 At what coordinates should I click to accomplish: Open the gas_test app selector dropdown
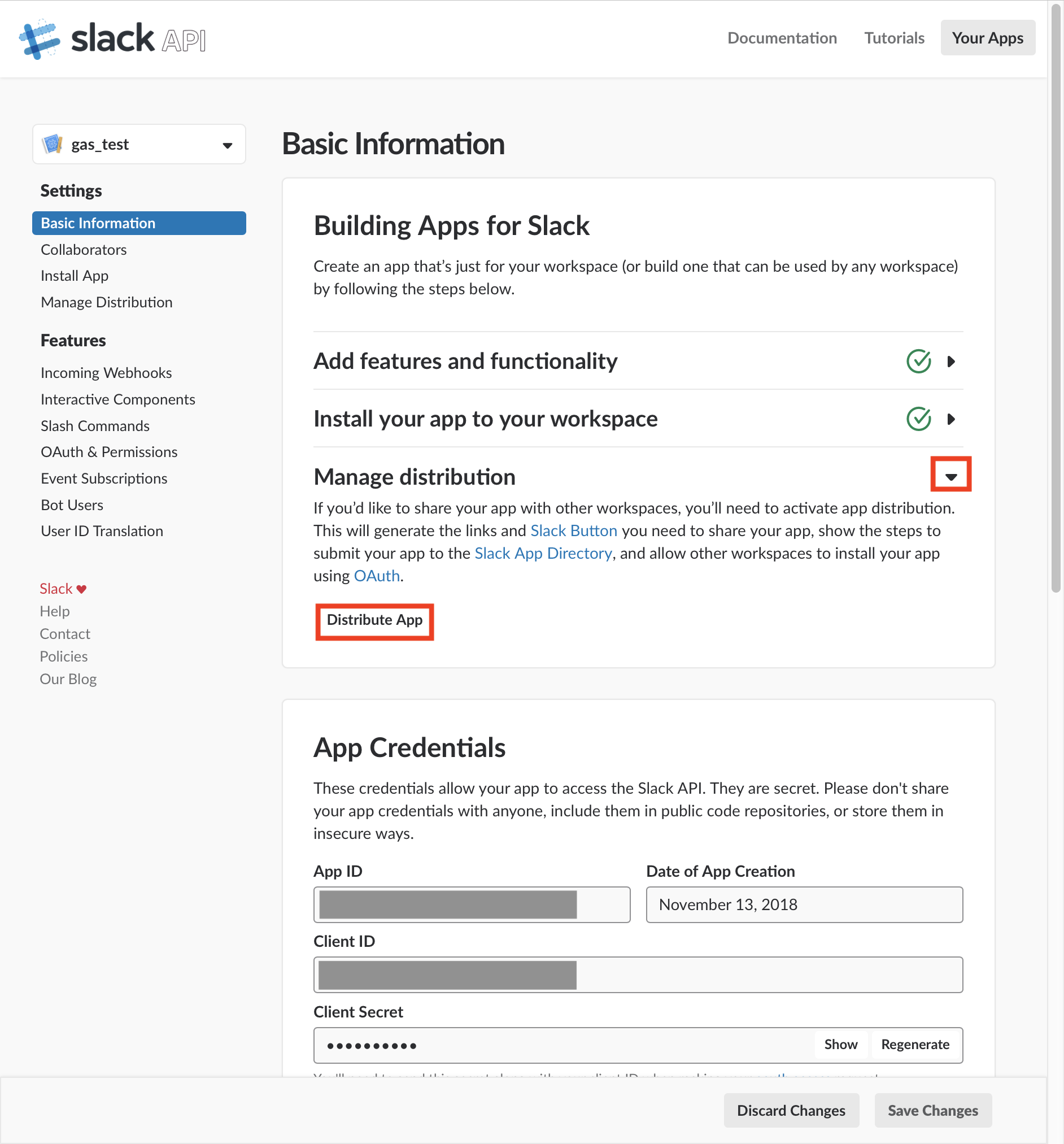pyautogui.click(x=139, y=144)
